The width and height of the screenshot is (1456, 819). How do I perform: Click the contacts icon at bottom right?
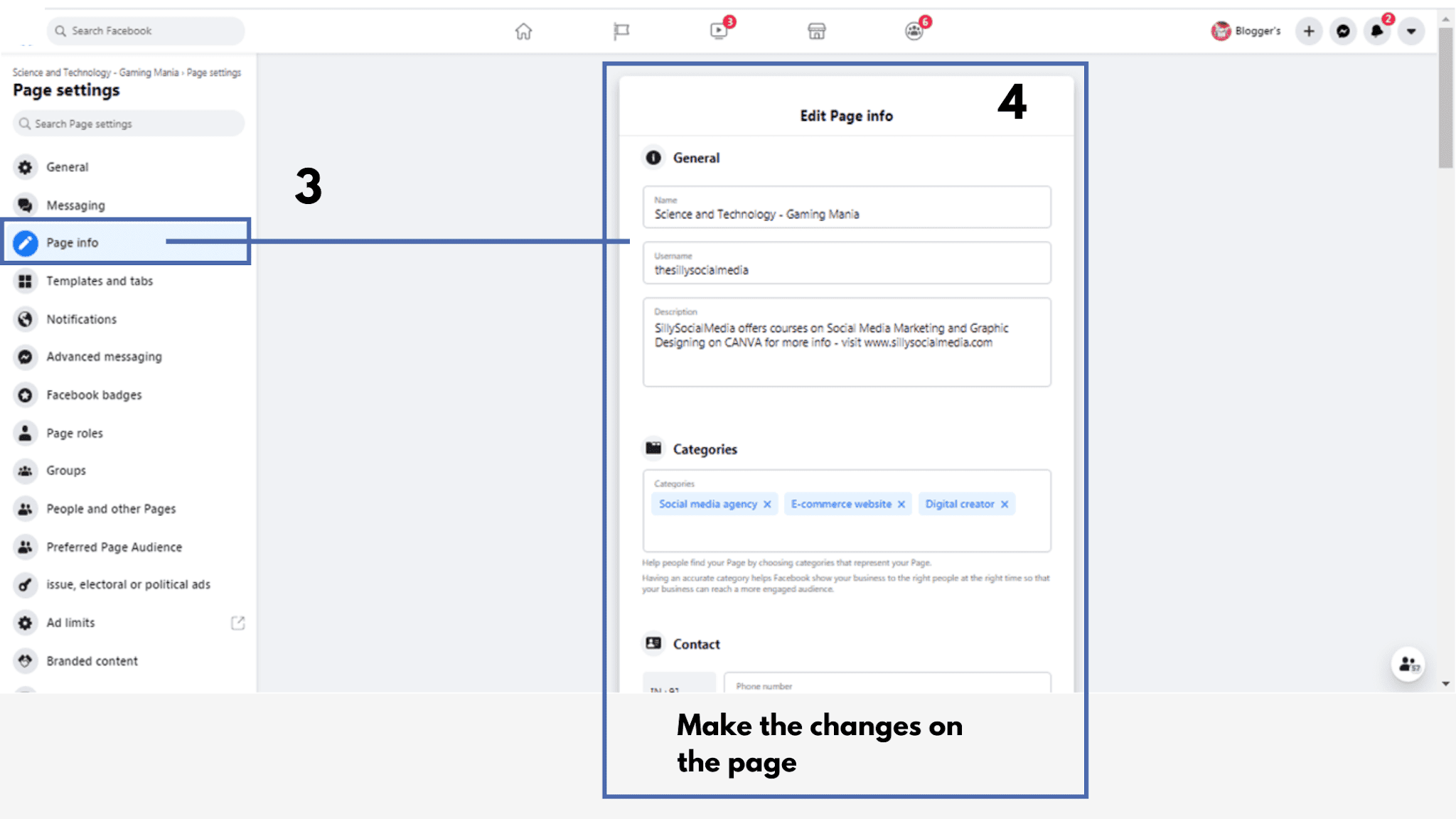(1408, 664)
